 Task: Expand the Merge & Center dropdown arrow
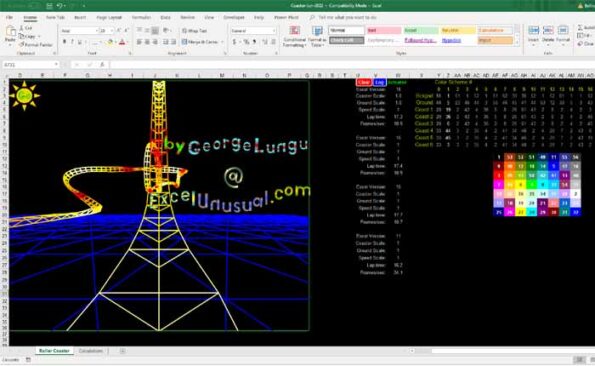click(222, 42)
